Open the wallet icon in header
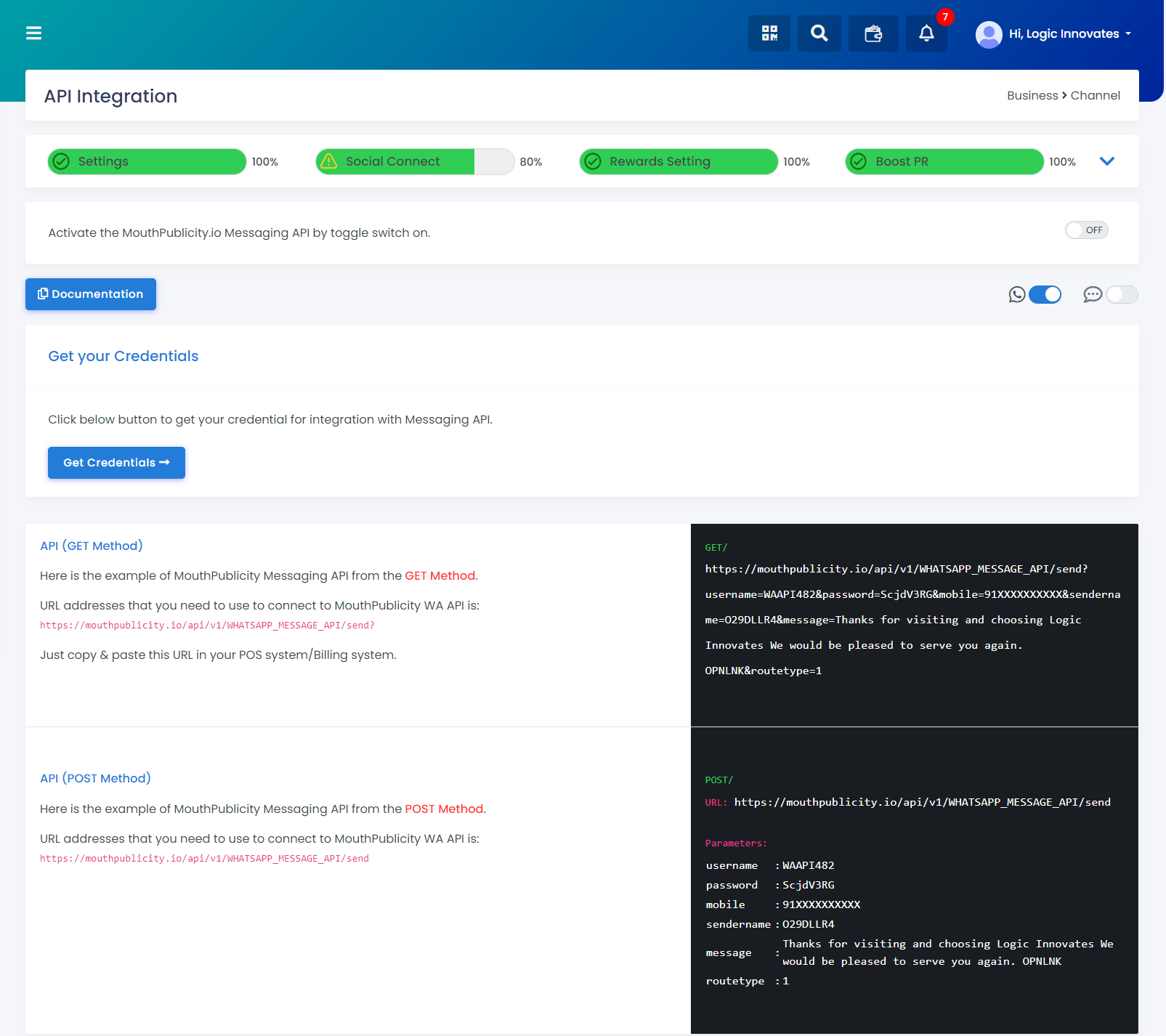The image size is (1166, 1036). [873, 33]
